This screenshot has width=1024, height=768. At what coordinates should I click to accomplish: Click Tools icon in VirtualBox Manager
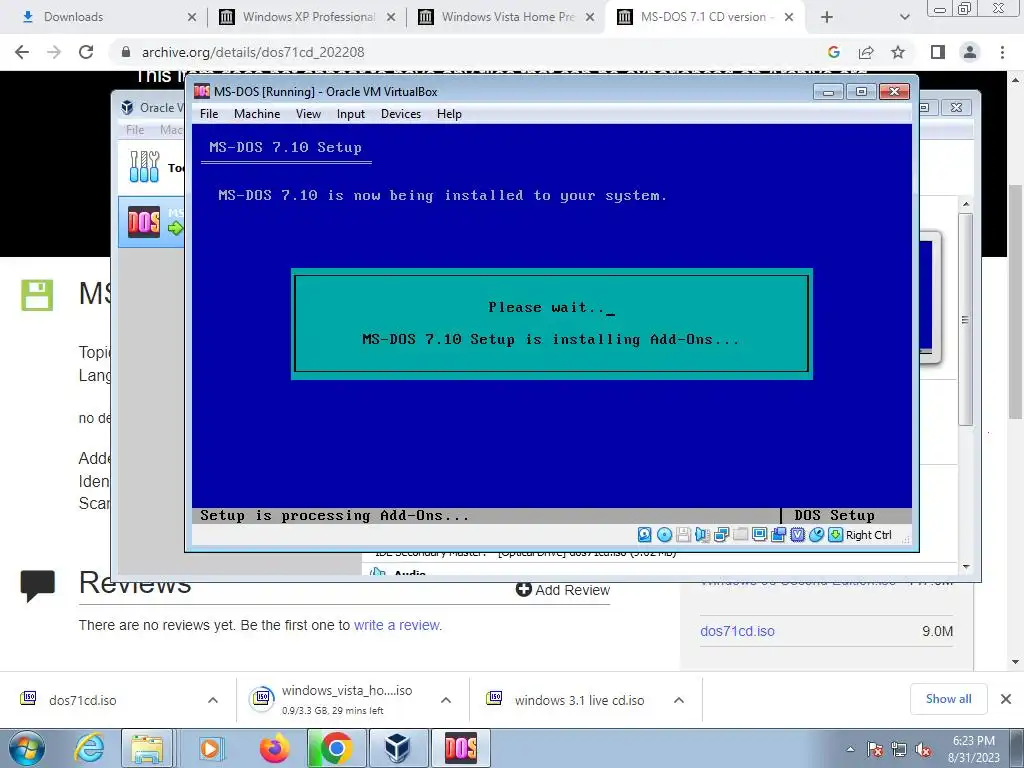144,167
